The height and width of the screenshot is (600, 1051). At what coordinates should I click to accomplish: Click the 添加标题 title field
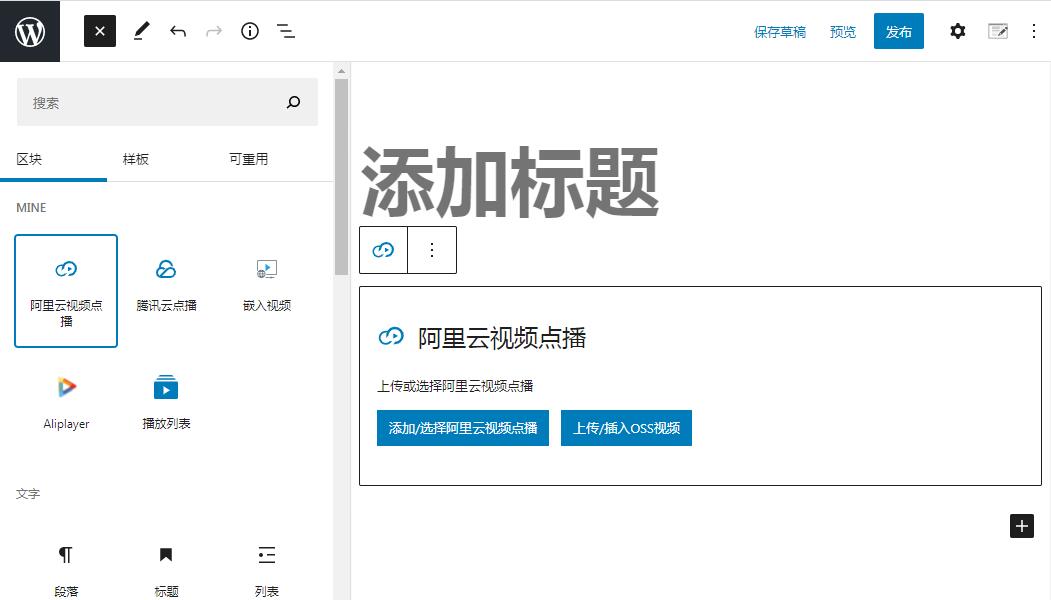510,182
